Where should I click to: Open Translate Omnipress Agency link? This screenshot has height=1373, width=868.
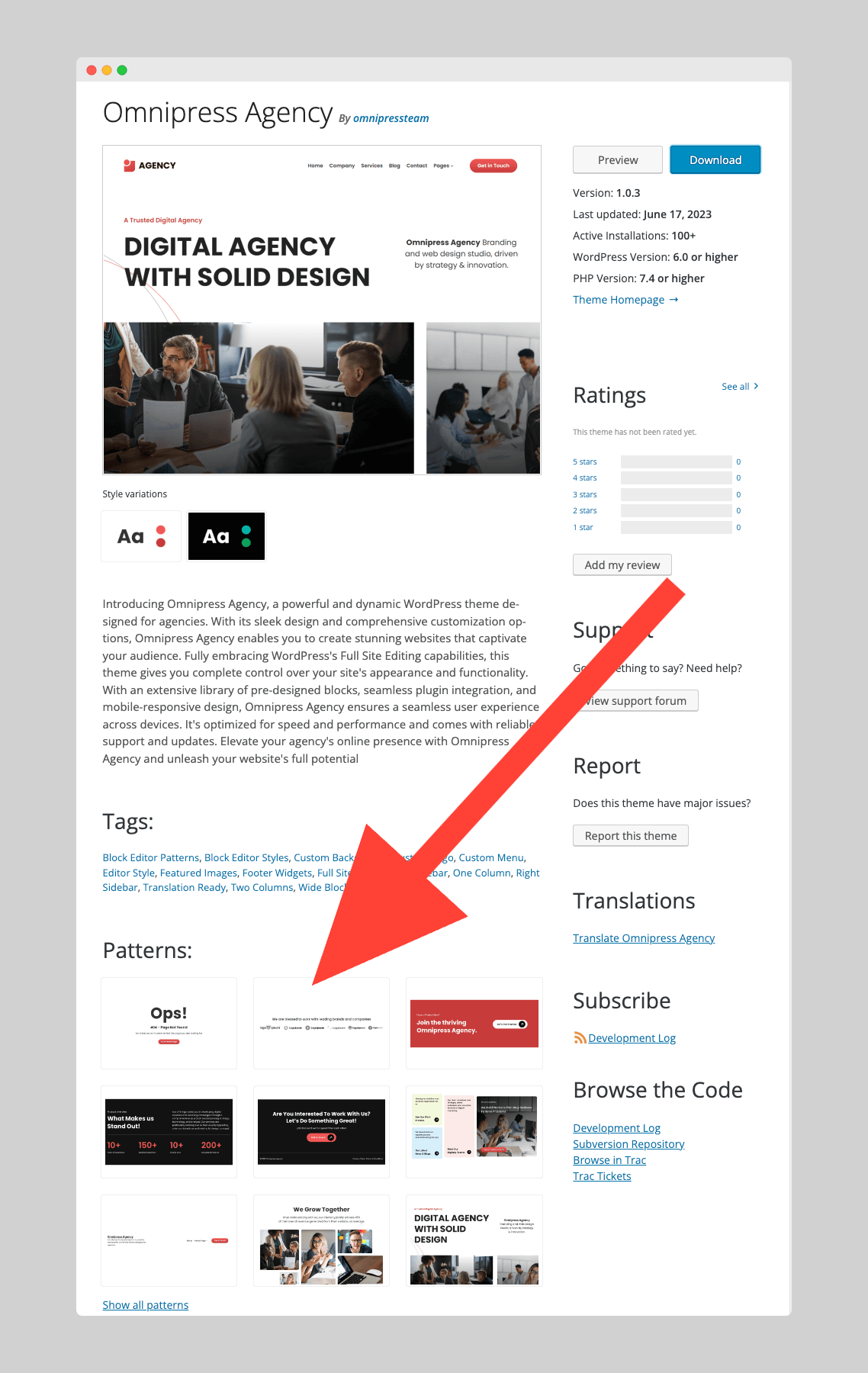point(644,938)
